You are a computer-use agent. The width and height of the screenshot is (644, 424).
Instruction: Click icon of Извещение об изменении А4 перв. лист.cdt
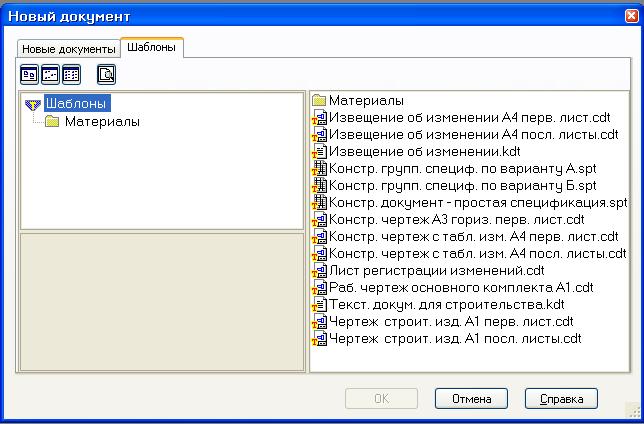[319, 118]
